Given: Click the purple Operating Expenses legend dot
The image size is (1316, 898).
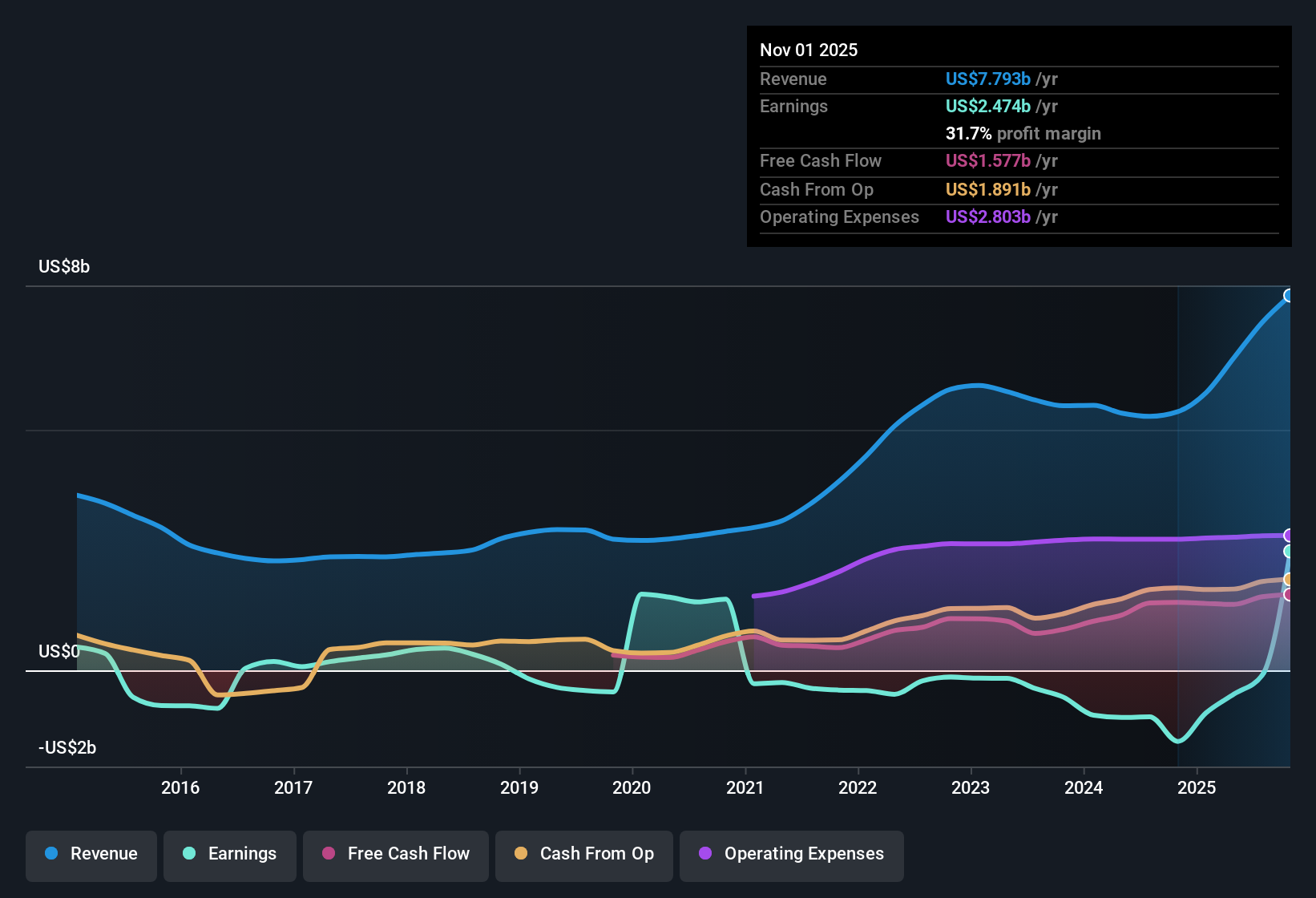Looking at the screenshot, I should pos(704,854).
